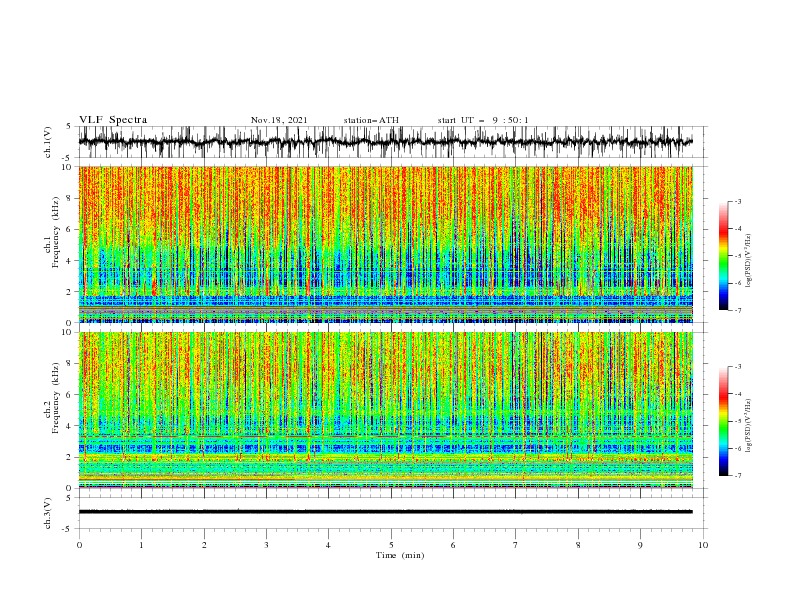Screen dimensions: 792x612
Task: Click time axis tick label "7"
Action: click(x=516, y=545)
